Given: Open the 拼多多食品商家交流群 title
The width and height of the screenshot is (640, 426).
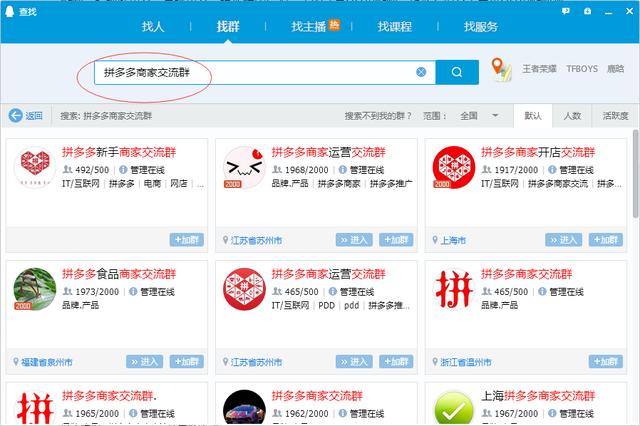Looking at the screenshot, I should point(119,274).
